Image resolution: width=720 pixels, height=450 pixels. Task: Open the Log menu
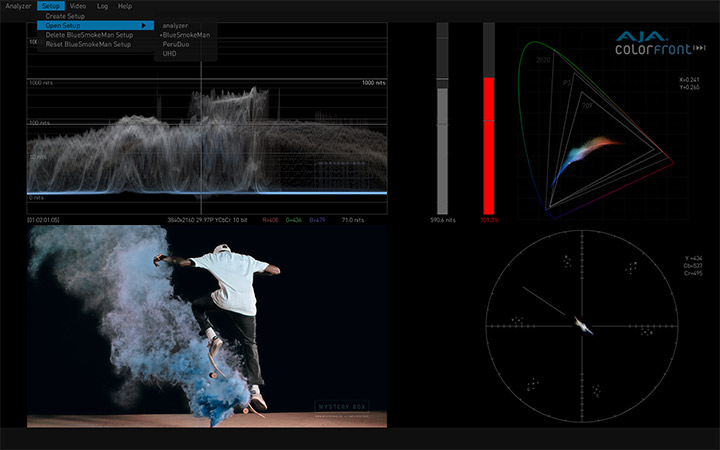click(x=102, y=6)
